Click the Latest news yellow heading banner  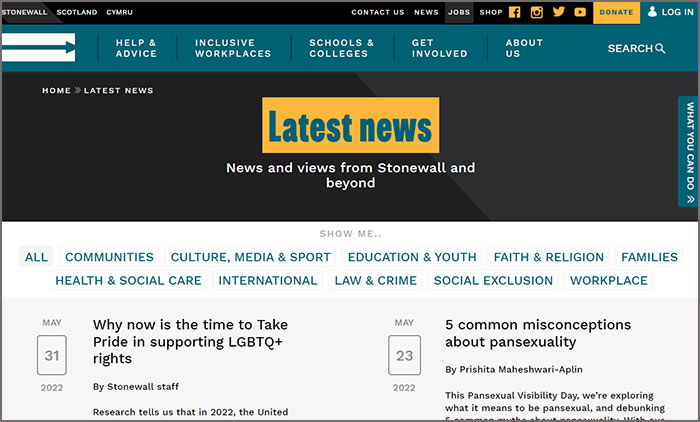350,125
